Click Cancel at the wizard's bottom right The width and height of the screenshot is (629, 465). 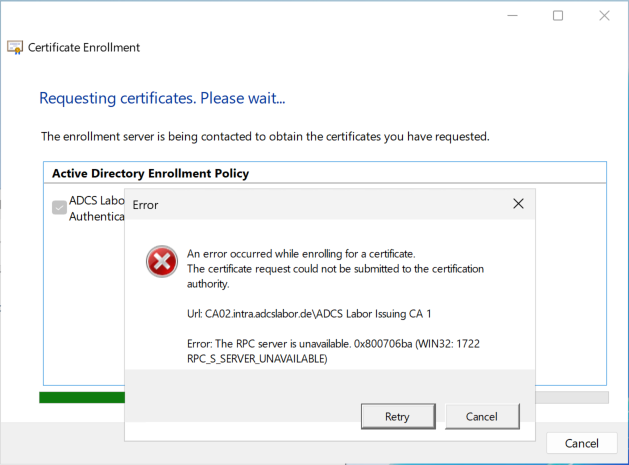pos(581,443)
